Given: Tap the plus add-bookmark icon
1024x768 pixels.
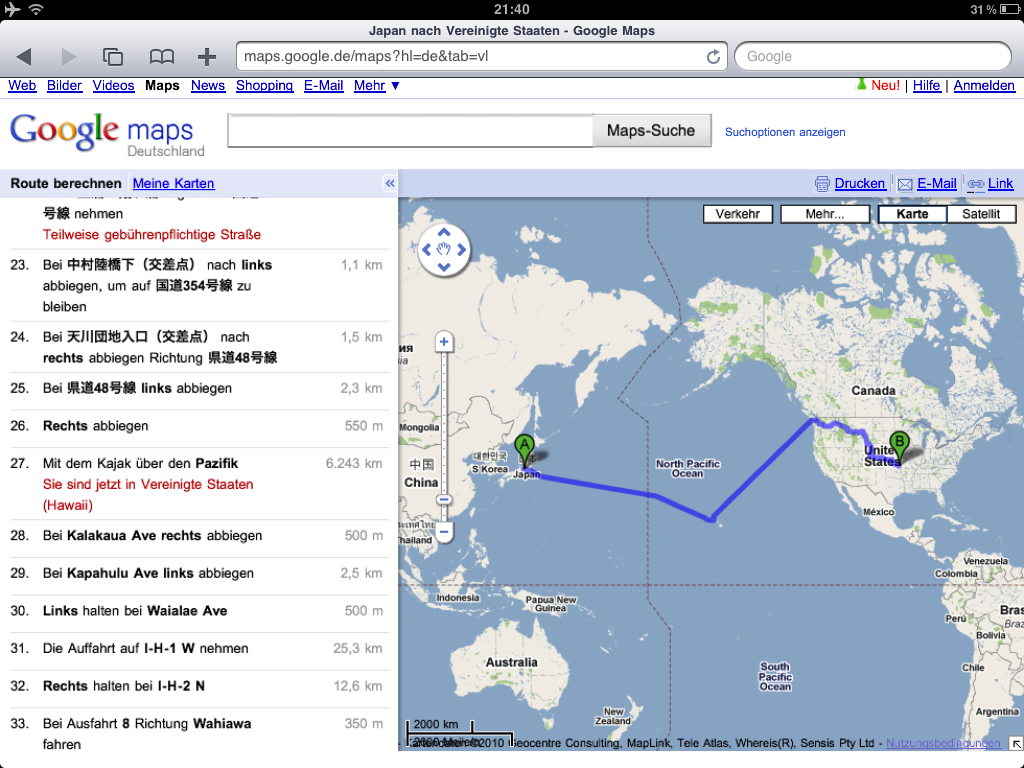Looking at the screenshot, I should pos(207,57).
